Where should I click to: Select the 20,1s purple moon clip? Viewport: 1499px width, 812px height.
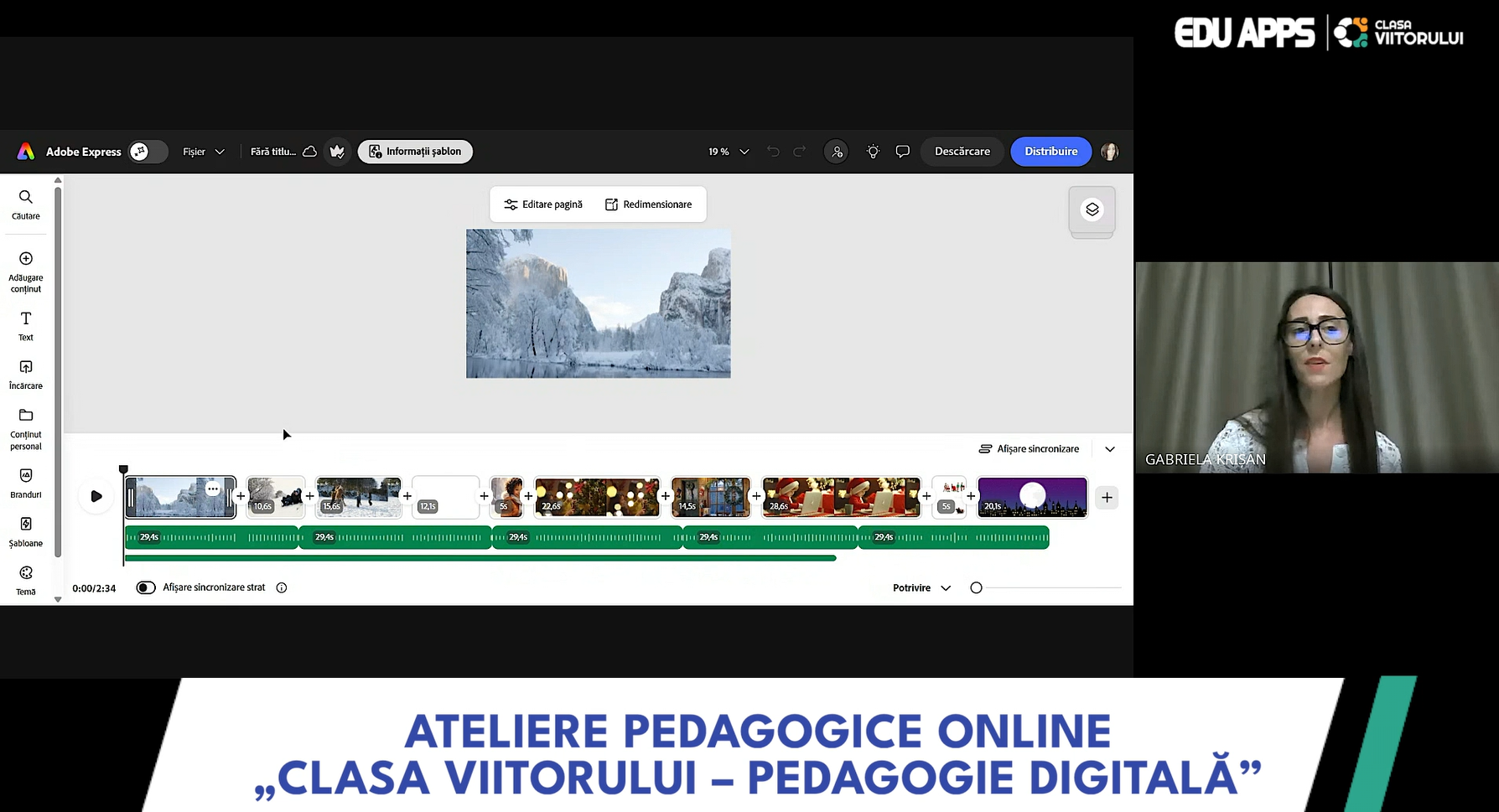coord(1033,497)
